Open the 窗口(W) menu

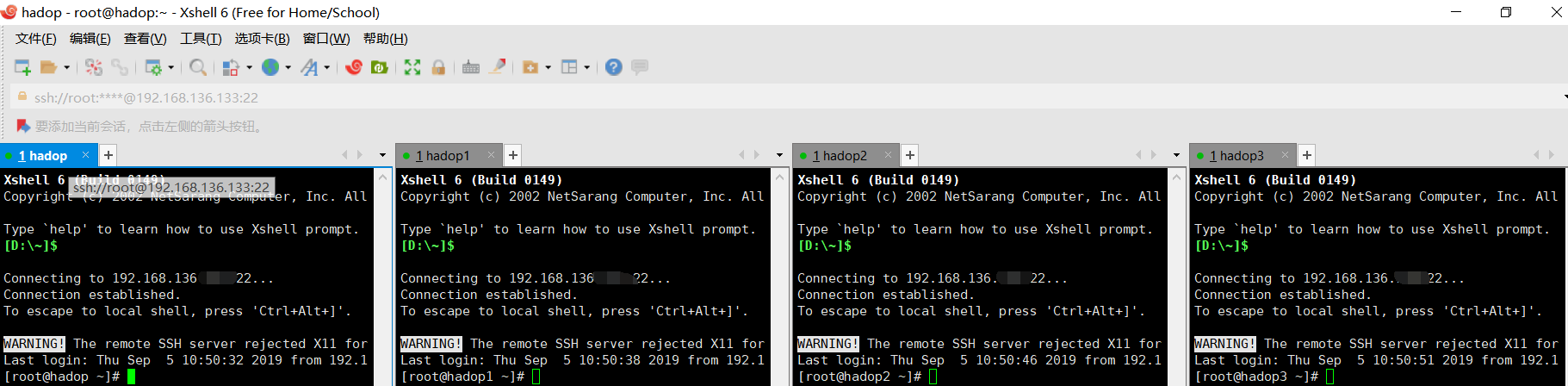pos(326,39)
